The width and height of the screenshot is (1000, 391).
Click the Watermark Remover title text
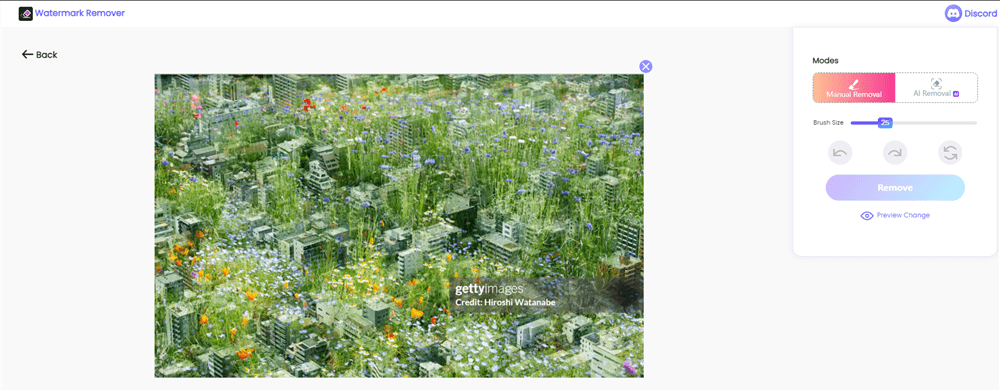coord(80,13)
